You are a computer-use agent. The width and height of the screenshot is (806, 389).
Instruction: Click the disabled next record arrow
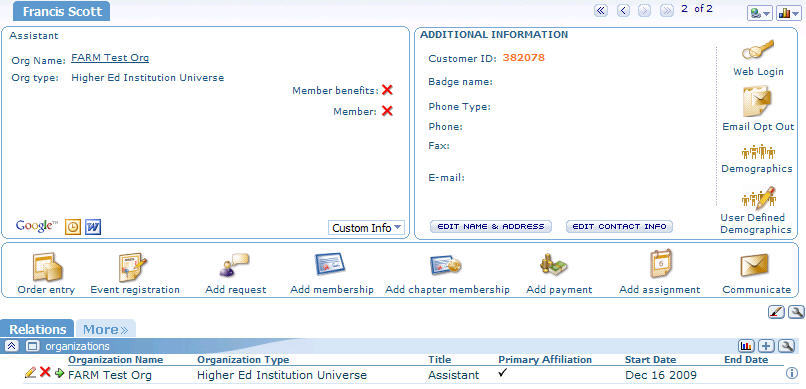[x=645, y=11]
